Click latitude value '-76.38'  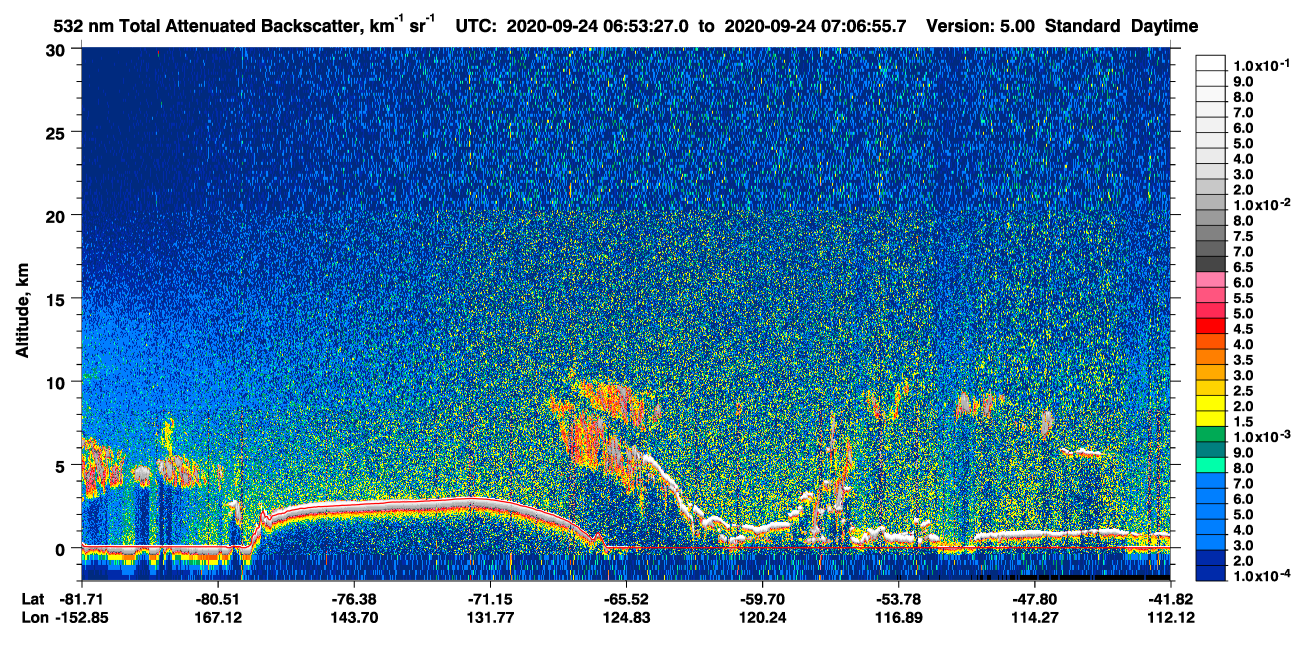[354, 598]
